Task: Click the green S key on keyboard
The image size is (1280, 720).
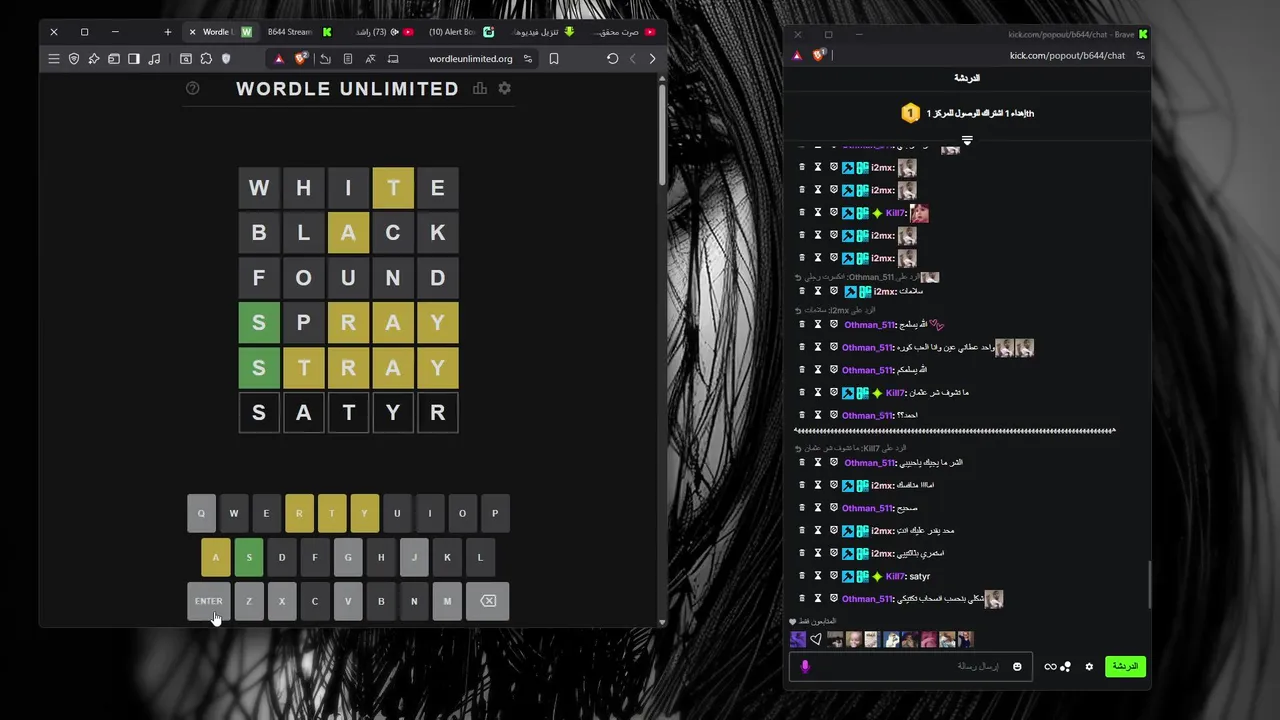Action: click(x=249, y=557)
